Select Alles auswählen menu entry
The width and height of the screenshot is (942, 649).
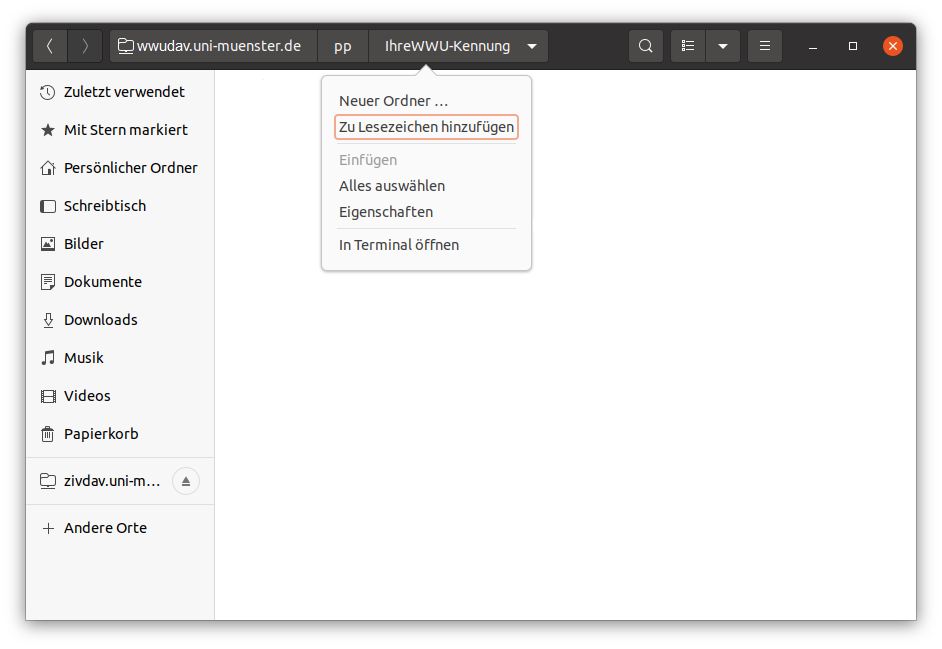coord(392,186)
